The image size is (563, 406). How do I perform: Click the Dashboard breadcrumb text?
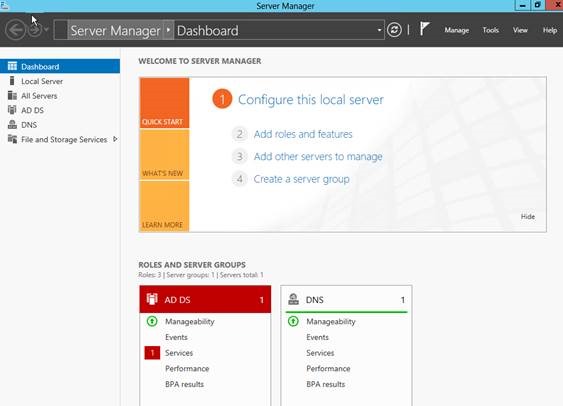pyautogui.click(x=208, y=31)
